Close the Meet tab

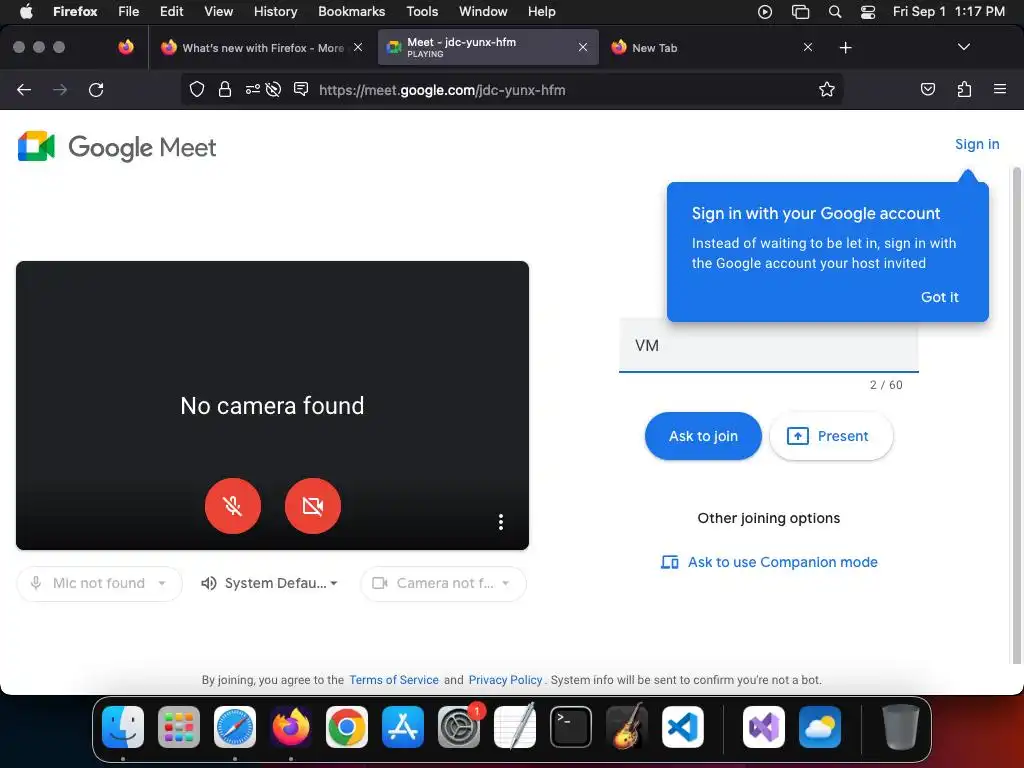click(583, 47)
